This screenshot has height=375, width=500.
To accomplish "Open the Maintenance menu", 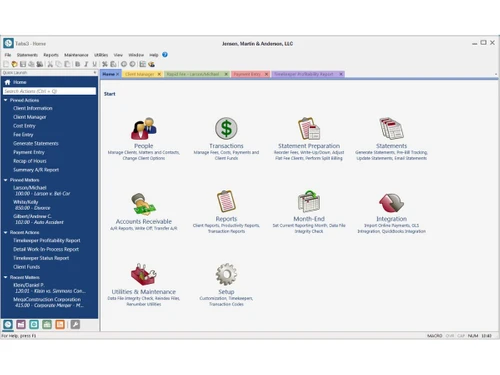I will (76, 55).
